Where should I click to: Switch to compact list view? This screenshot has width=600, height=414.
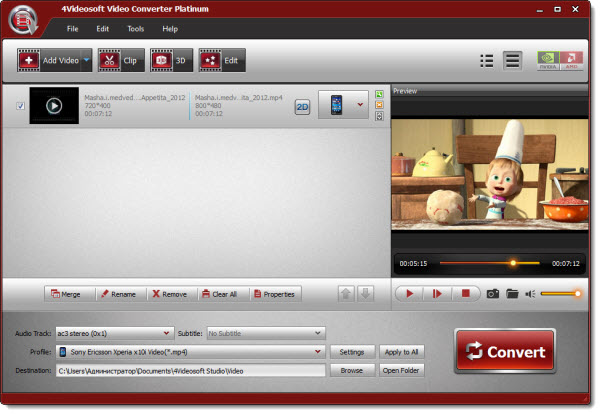487,61
